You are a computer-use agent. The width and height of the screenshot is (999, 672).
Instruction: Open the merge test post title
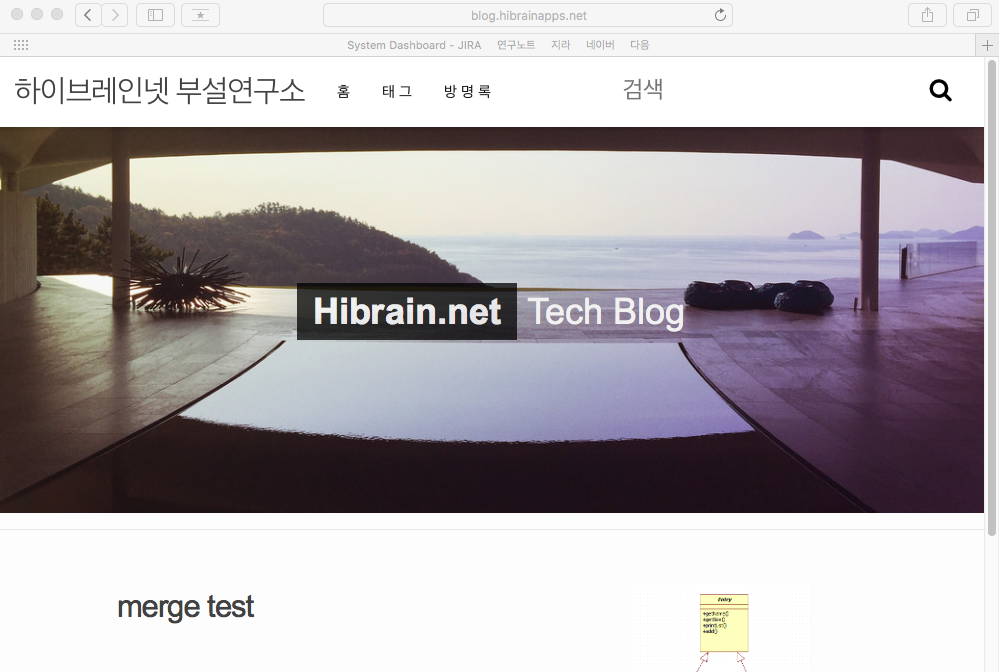coord(185,607)
